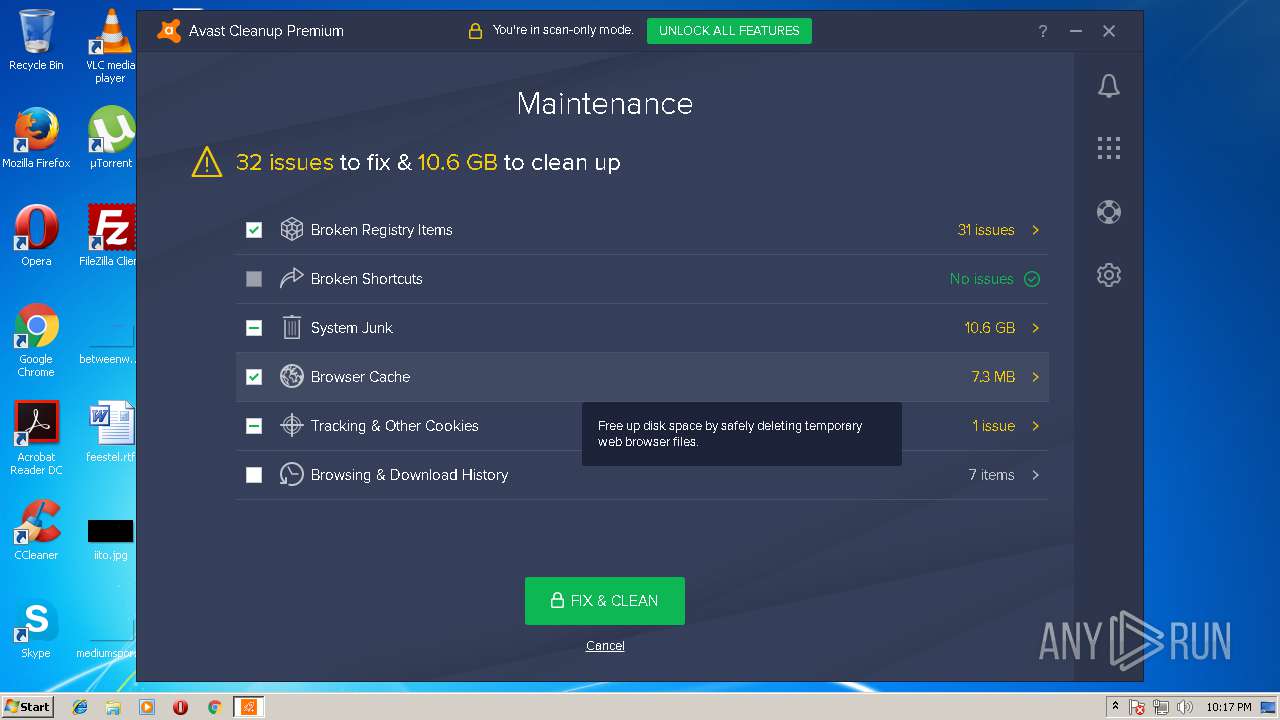The height and width of the screenshot is (720, 1280).
Task: Click the 10.6 GB System Junk value
Action: pyautogui.click(x=990, y=328)
